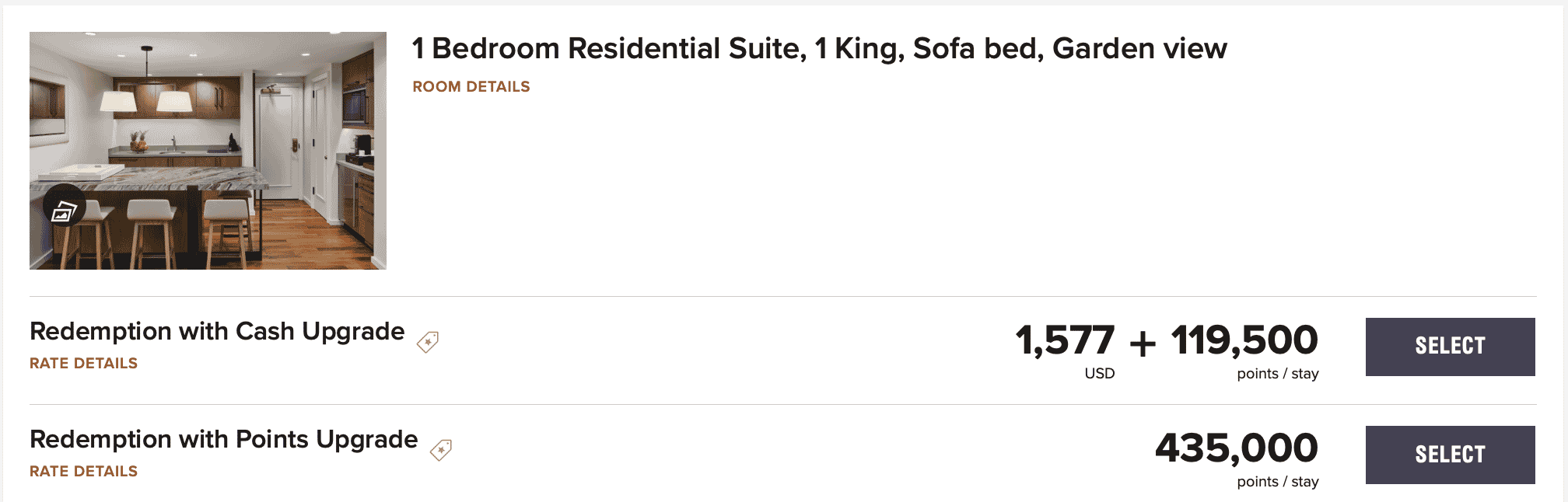Viewport: 1568px width, 502px height.
Task: Click points / stay label under 119,500
Action: [x=1278, y=374]
